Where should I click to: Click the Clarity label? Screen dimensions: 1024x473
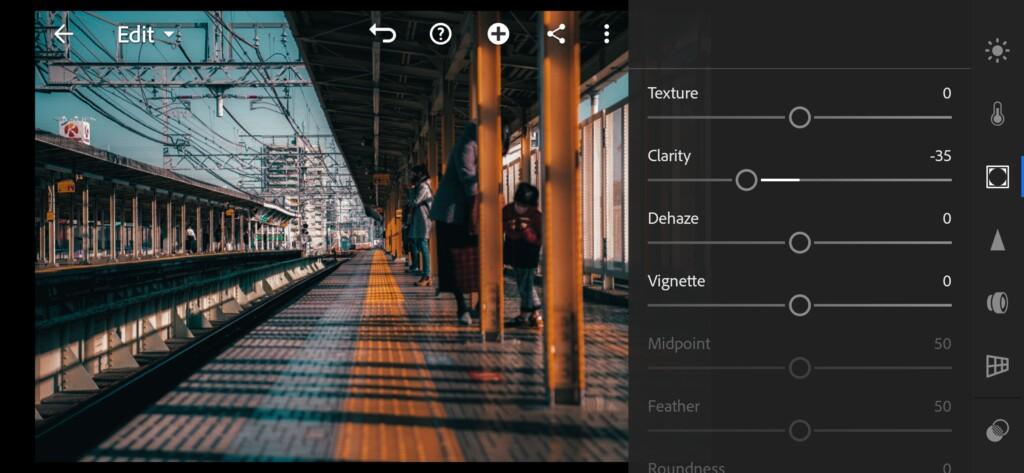669,155
